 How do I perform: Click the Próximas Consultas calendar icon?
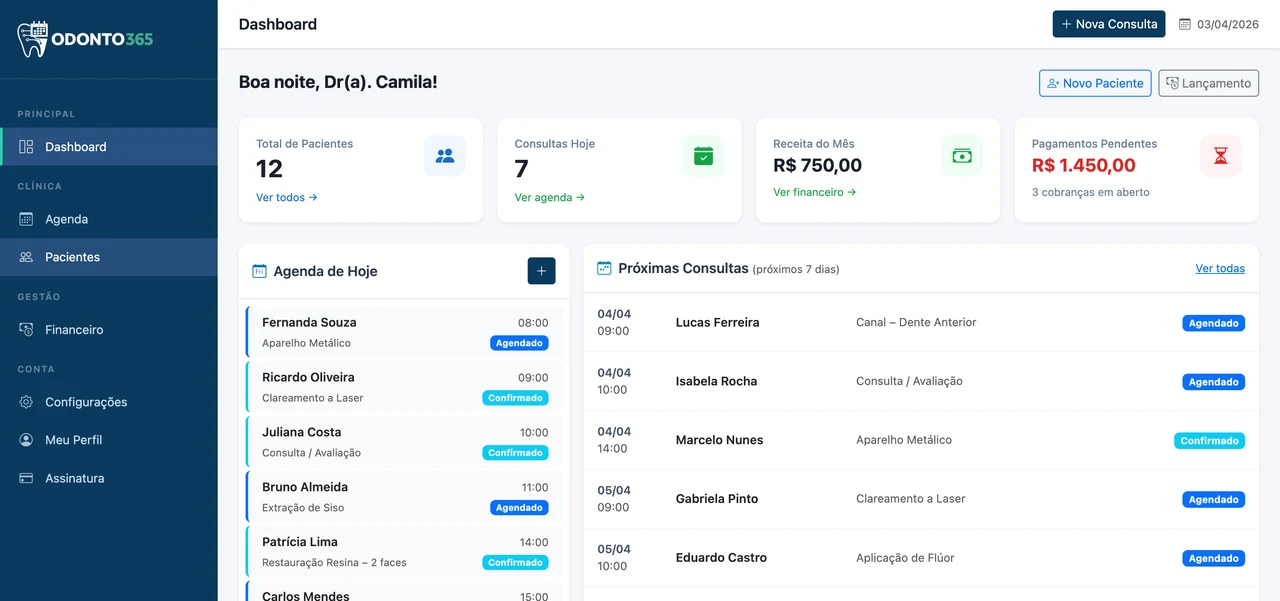pos(604,268)
